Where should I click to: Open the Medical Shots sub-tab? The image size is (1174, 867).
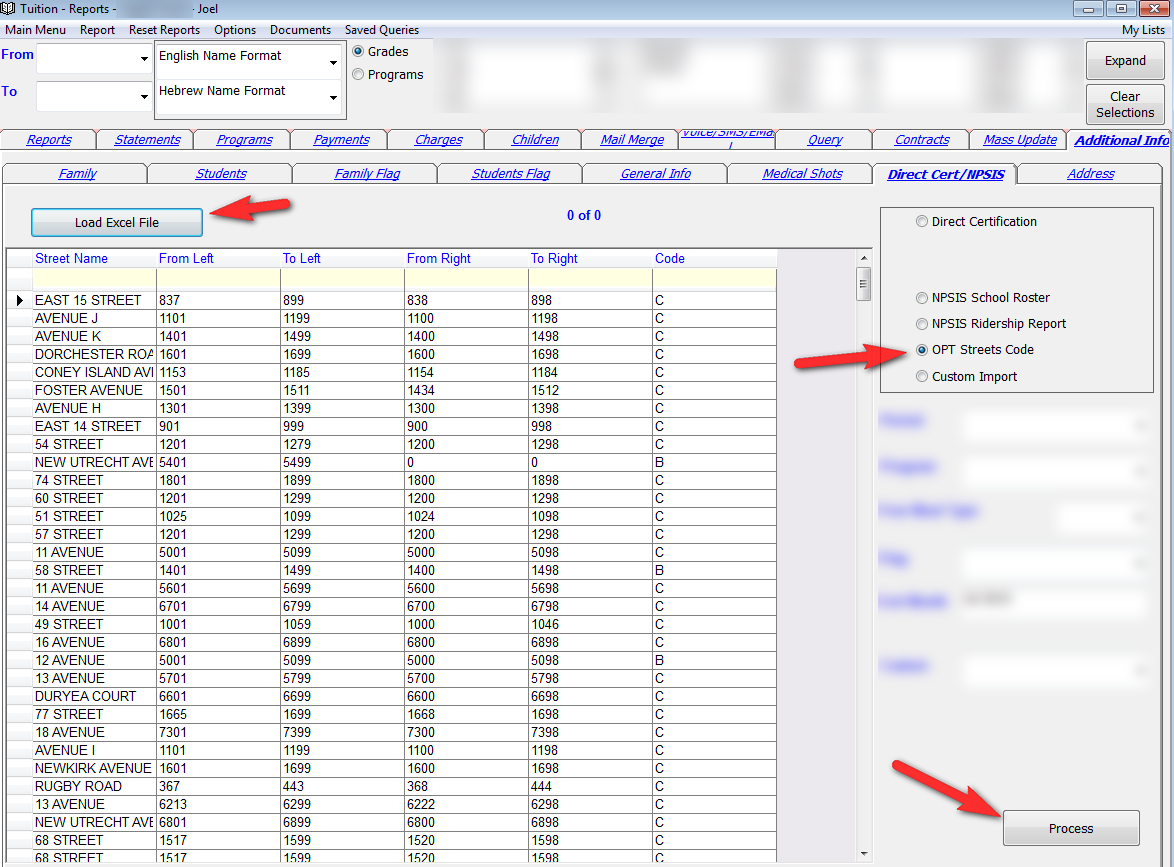pos(803,174)
